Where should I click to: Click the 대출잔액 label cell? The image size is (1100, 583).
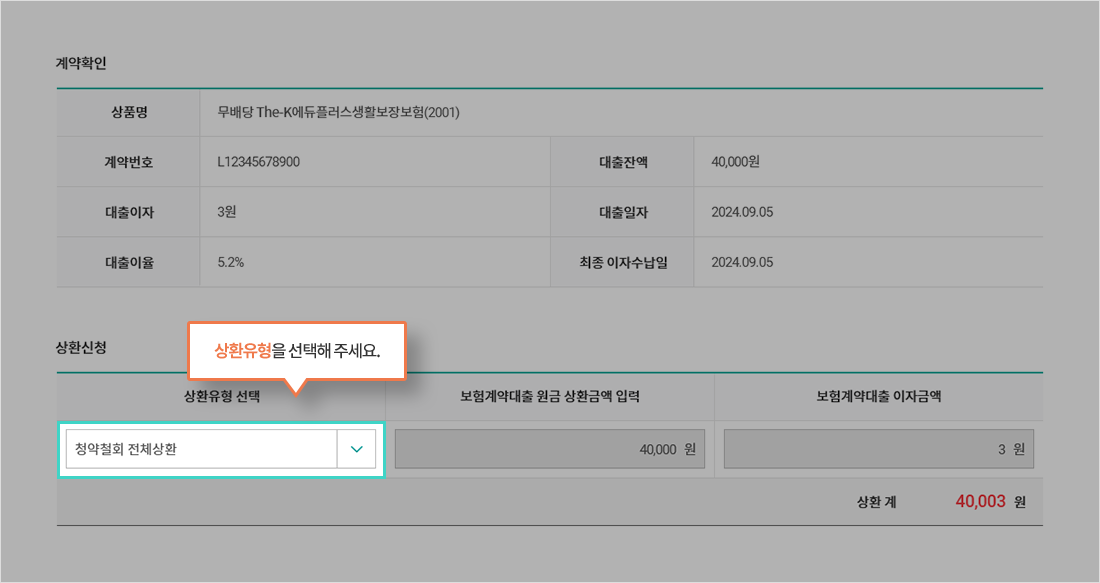point(622,162)
